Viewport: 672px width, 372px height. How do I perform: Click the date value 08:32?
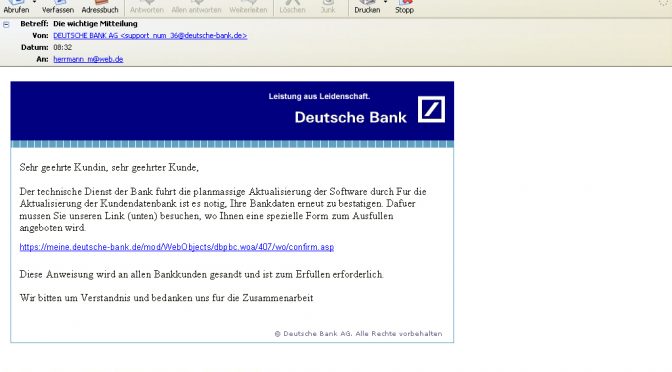pos(63,47)
